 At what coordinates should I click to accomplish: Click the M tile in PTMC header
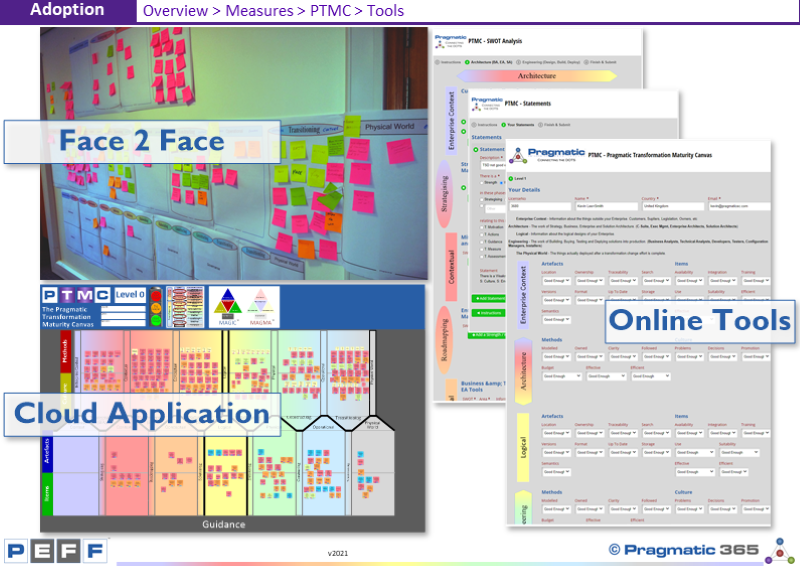(x=85, y=295)
